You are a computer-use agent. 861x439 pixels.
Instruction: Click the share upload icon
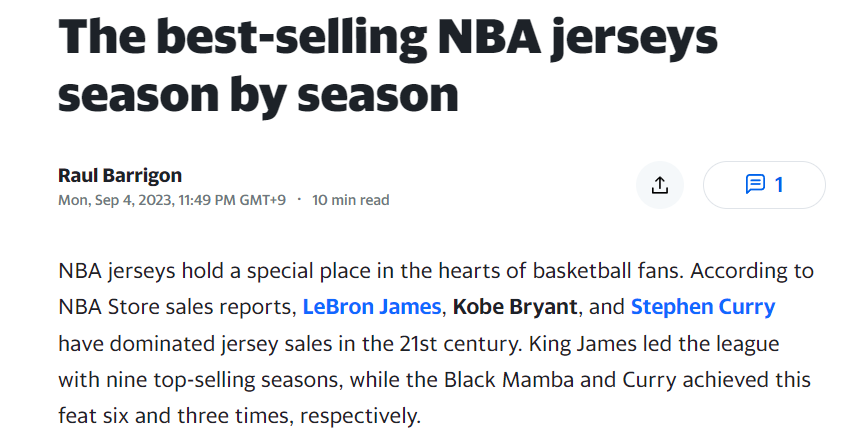click(x=659, y=185)
